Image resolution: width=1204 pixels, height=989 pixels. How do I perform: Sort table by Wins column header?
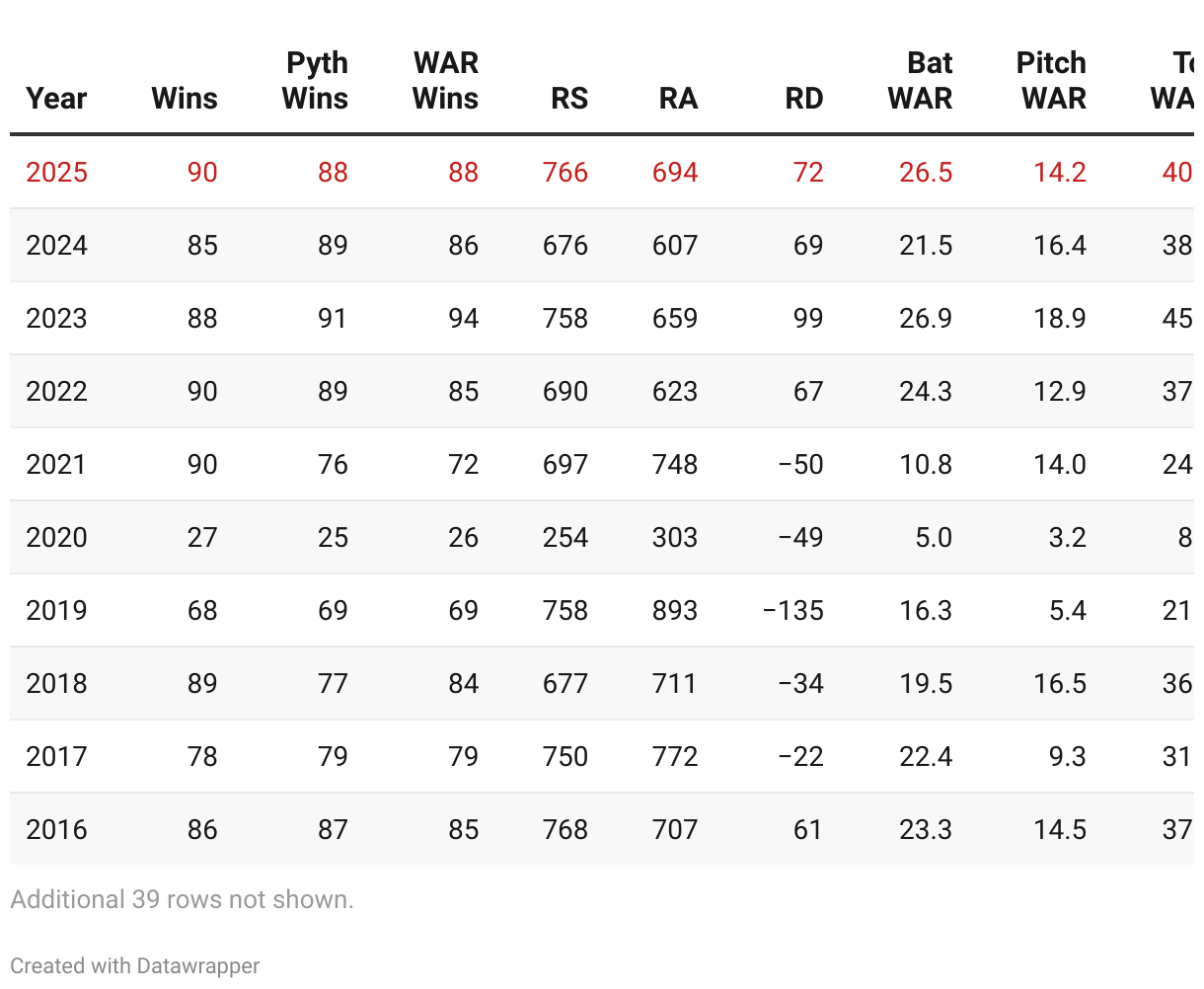pyautogui.click(x=185, y=99)
